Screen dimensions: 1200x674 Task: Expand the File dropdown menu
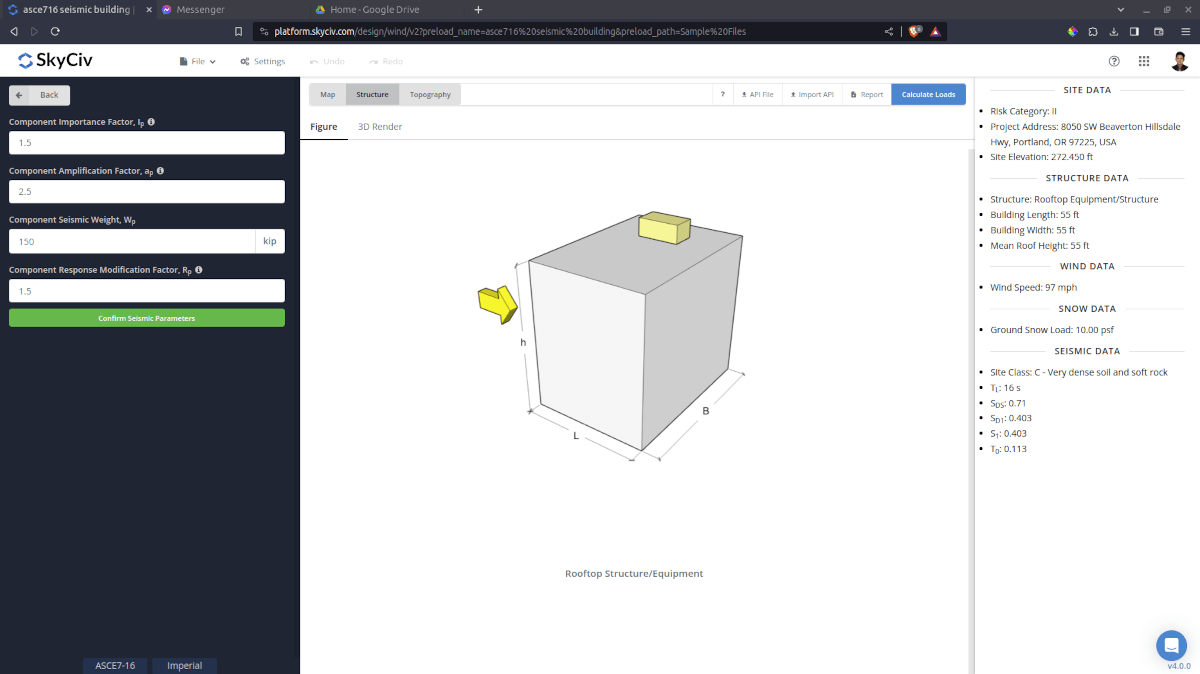point(198,62)
